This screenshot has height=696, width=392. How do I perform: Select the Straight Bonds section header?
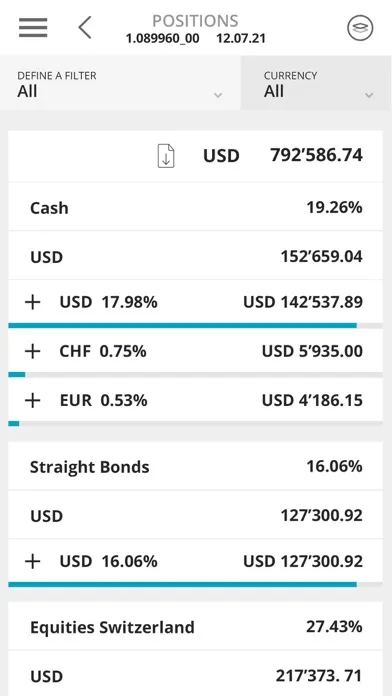coord(195,467)
